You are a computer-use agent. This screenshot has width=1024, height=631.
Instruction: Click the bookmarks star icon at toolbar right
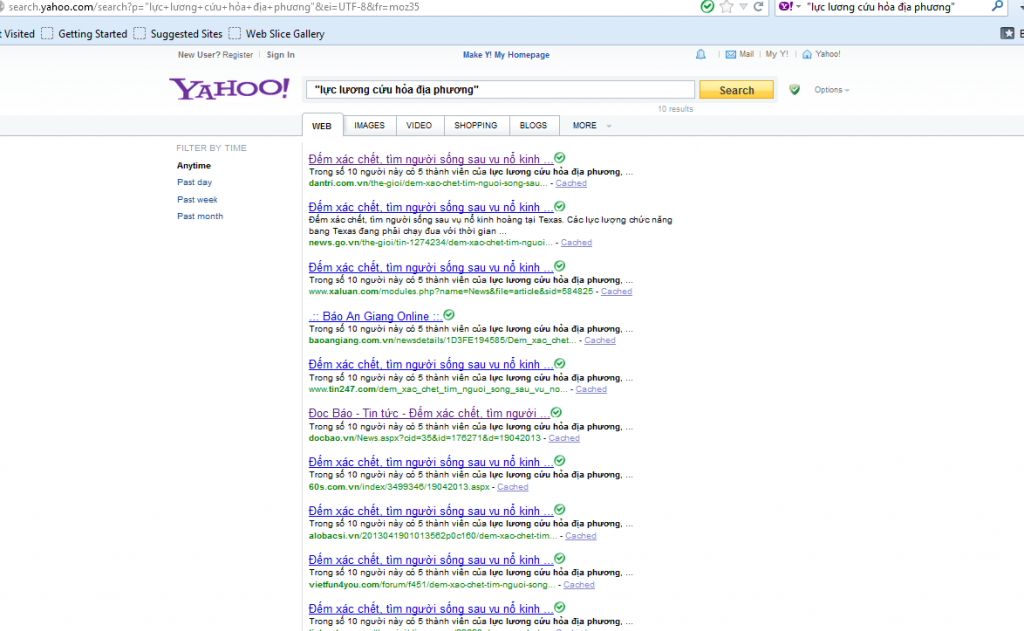[x=1008, y=33]
